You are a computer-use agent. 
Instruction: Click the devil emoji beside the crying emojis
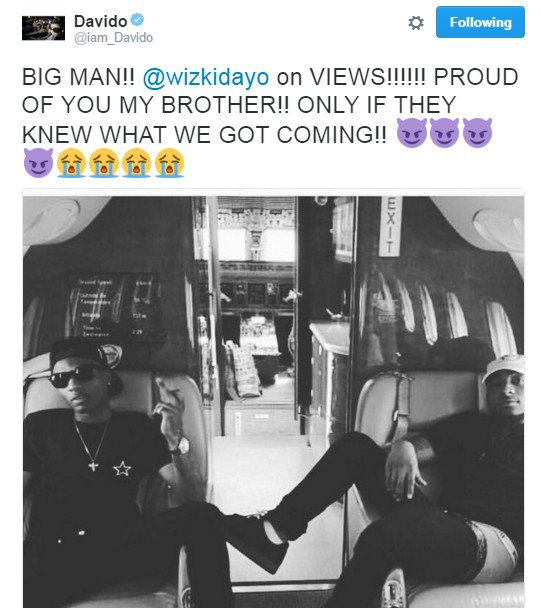coord(38,163)
